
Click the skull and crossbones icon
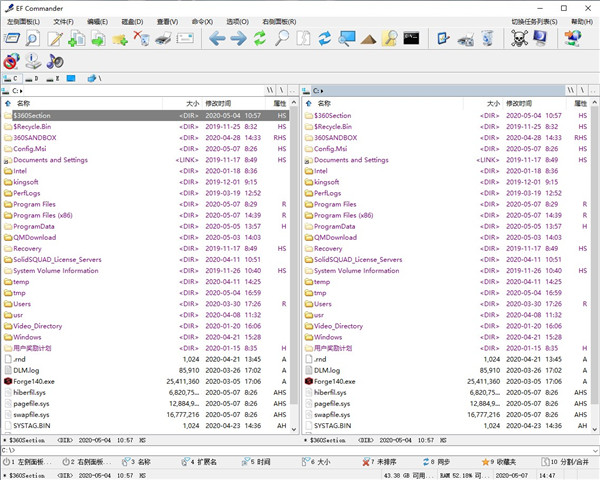[519, 39]
